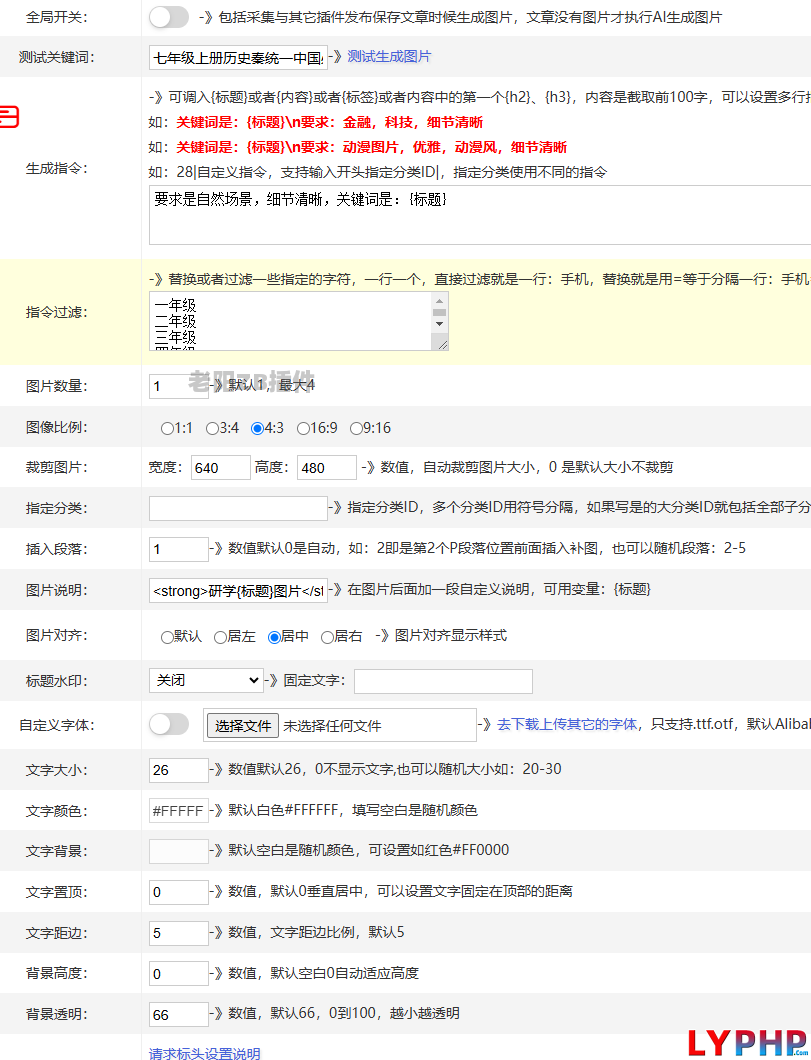Select the 16:9 image ratio
The width and height of the screenshot is (811, 1060).
pos(304,428)
